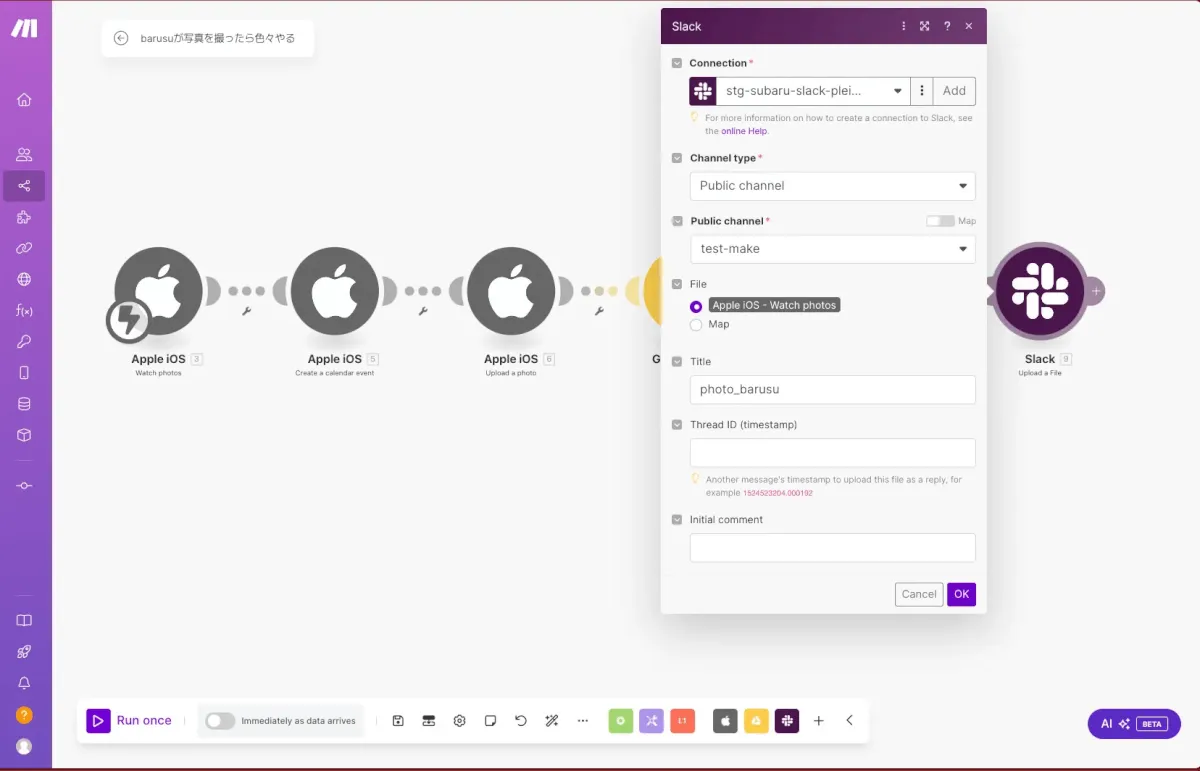Screen dimensions: 1200x771
Task: Click the Add connection button
Action: (954, 91)
